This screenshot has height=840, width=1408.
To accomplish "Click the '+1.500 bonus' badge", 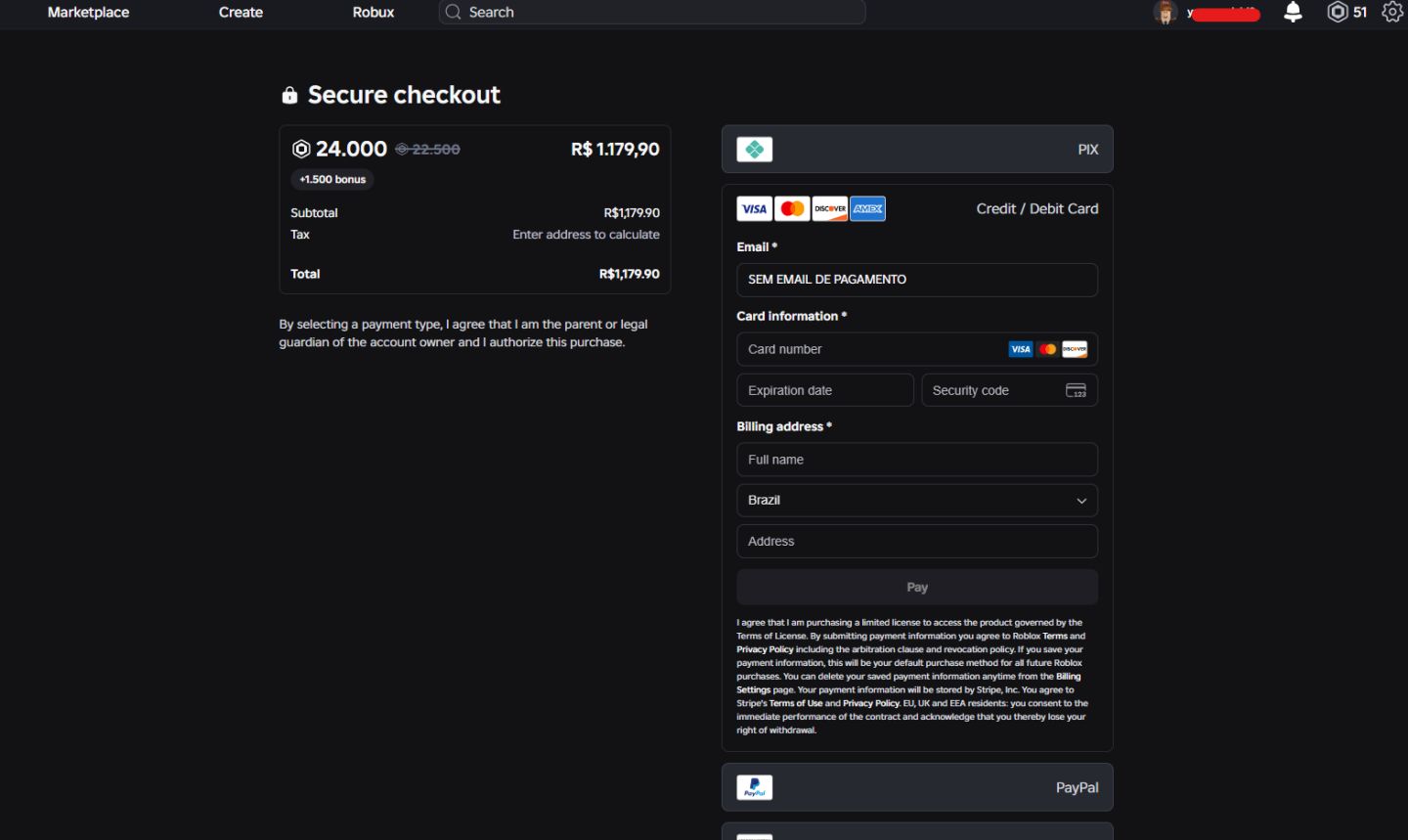I will pyautogui.click(x=332, y=180).
